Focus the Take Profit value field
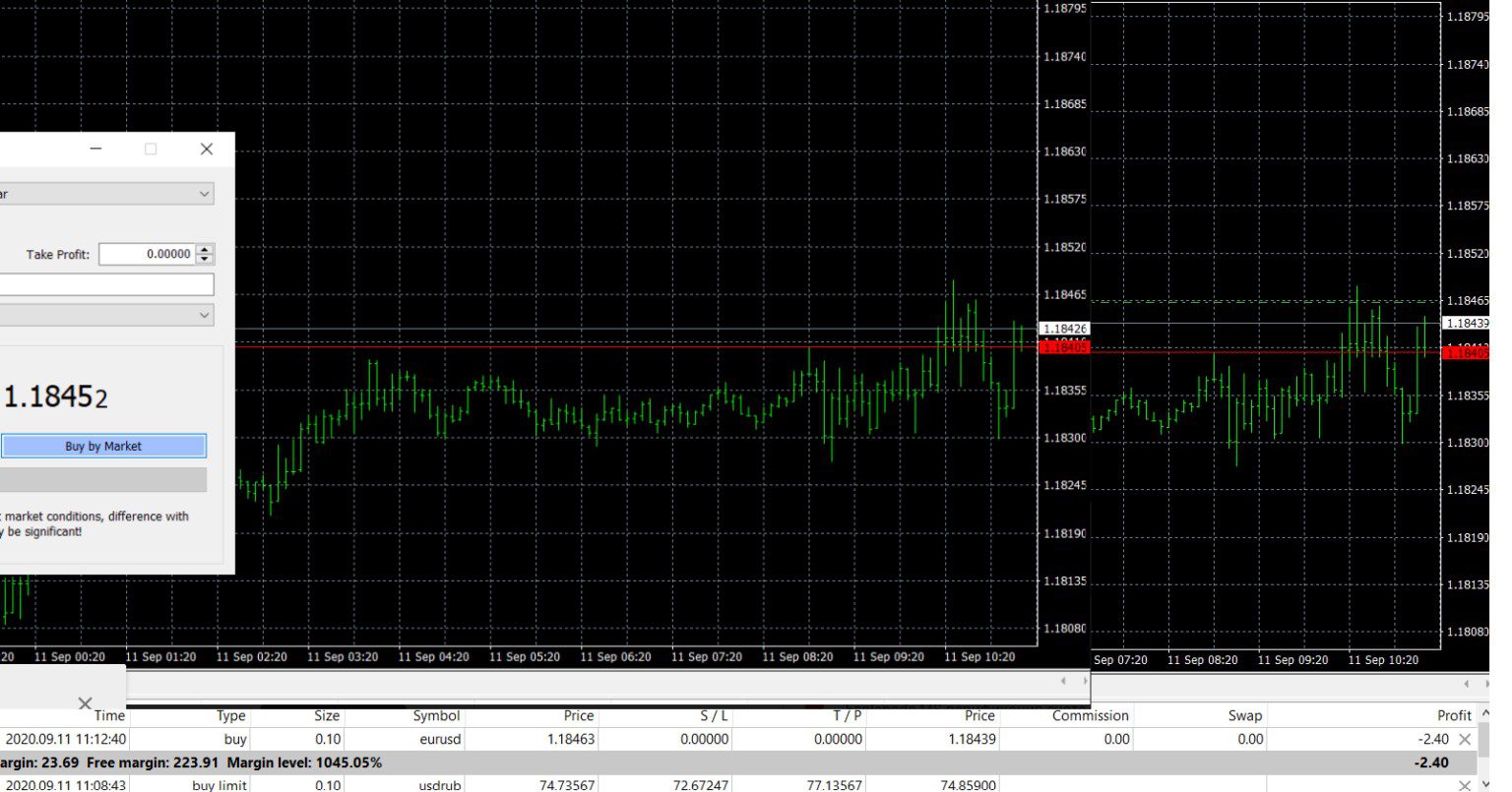This screenshot has width=1512, height=792. pyautogui.click(x=148, y=254)
